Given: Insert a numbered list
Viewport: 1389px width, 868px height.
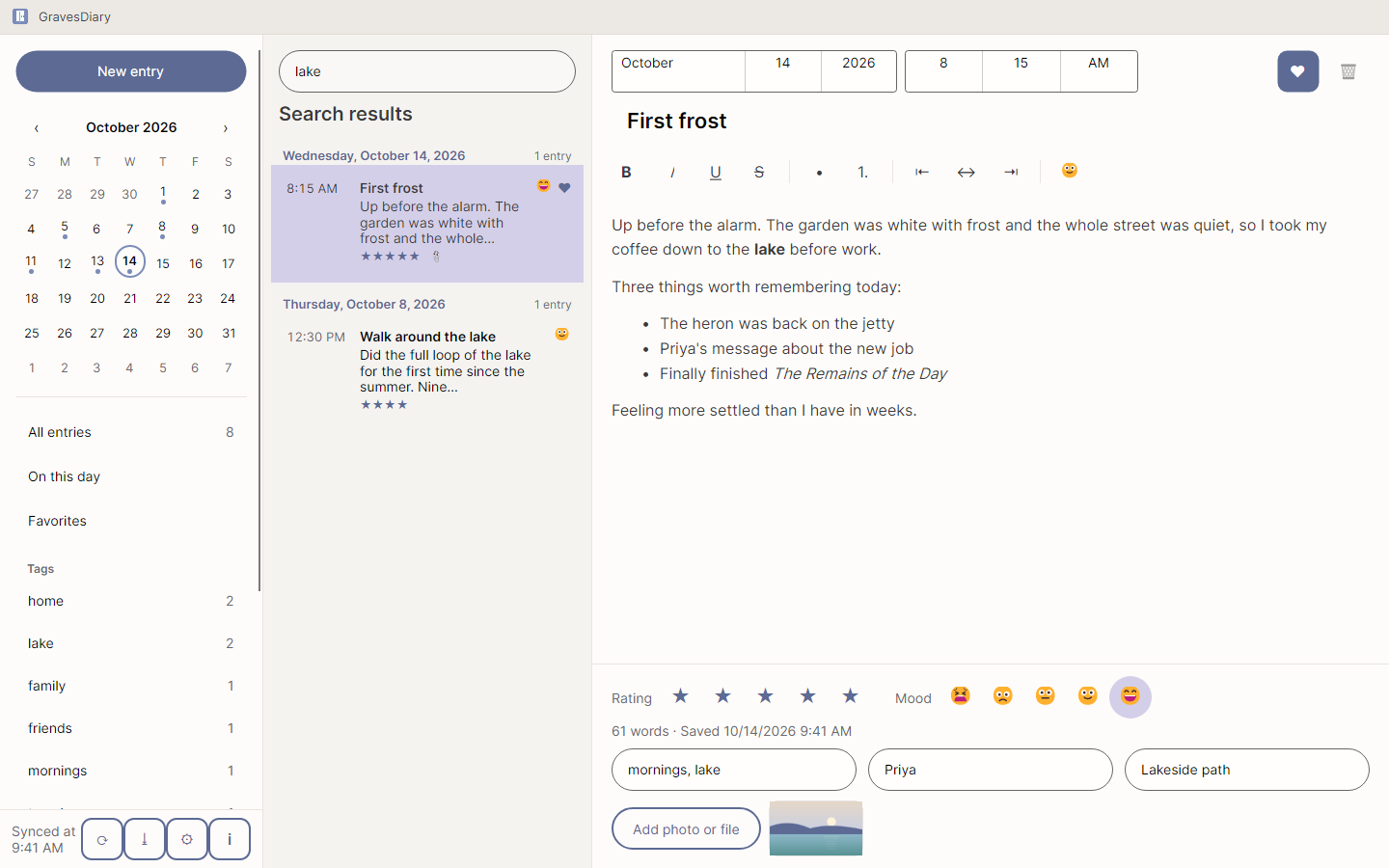Looking at the screenshot, I should (x=863, y=172).
